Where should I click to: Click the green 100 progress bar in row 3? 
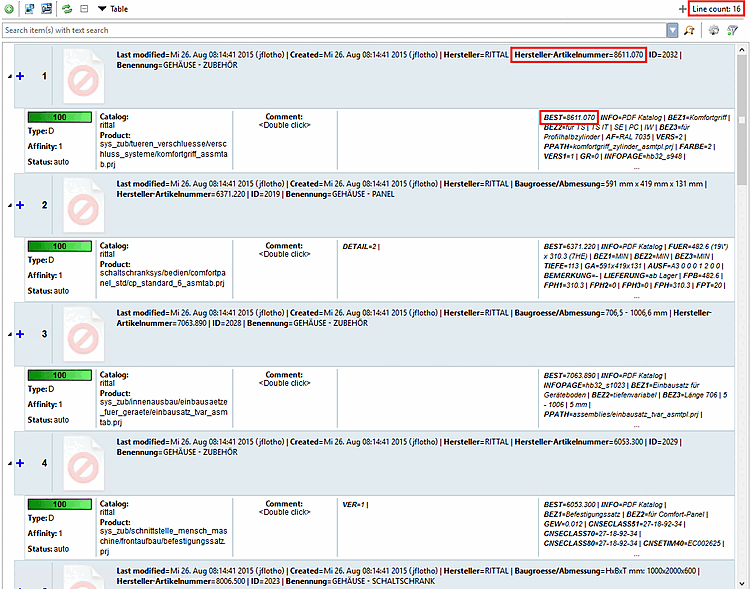(x=59, y=375)
